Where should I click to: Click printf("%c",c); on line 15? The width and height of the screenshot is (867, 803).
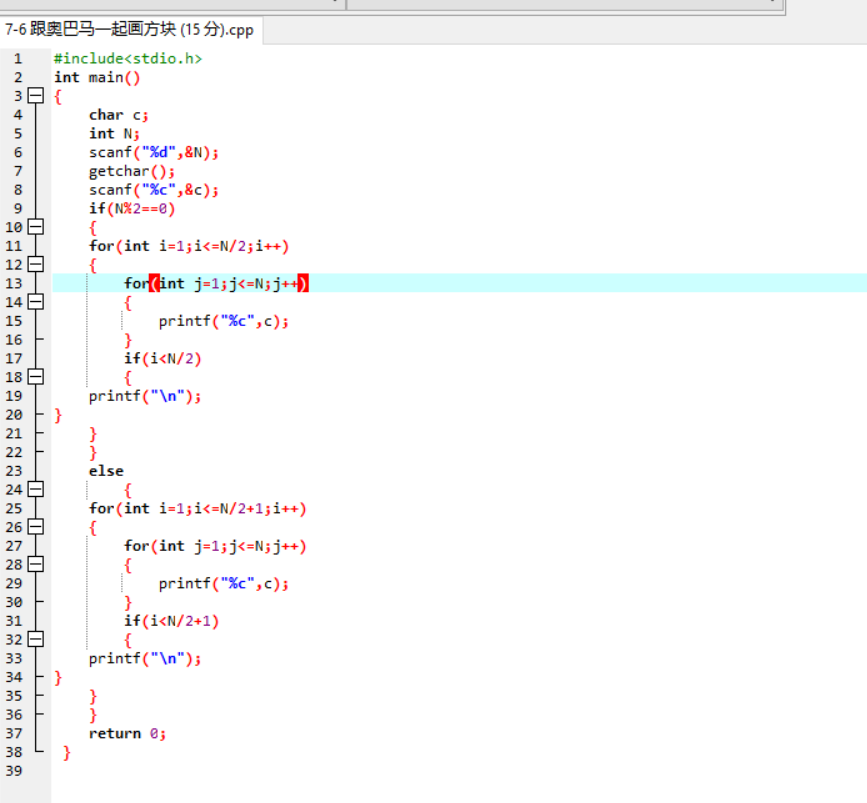pyautogui.click(x=223, y=321)
